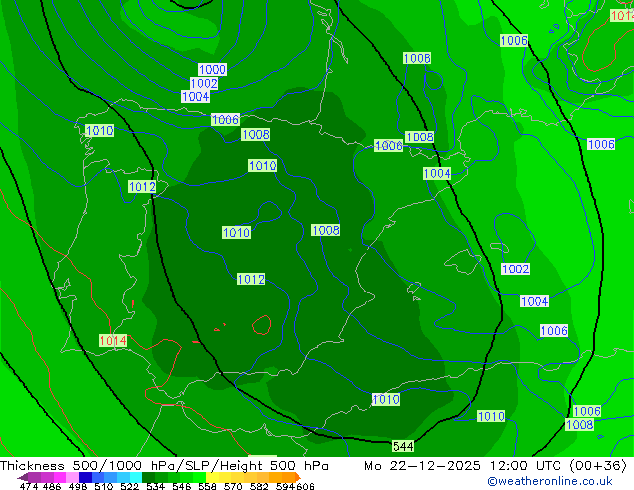Click the 1012 label on the northern Spanish coast
The height and width of the screenshot is (490, 634).
pos(142,186)
